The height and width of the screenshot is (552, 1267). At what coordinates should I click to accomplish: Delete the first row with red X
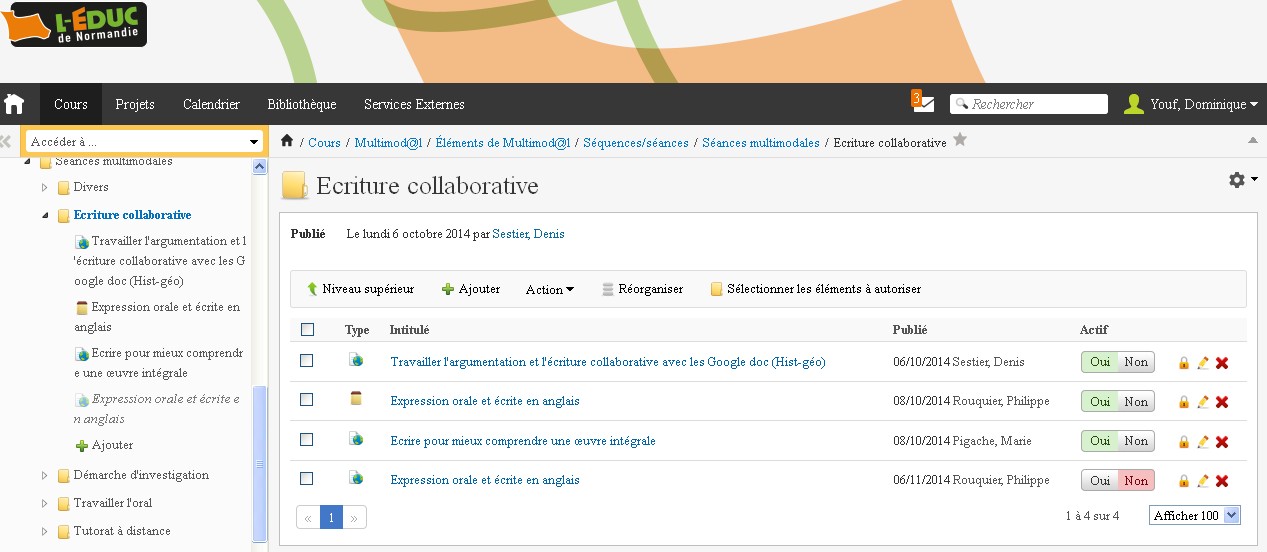pyautogui.click(x=1222, y=363)
